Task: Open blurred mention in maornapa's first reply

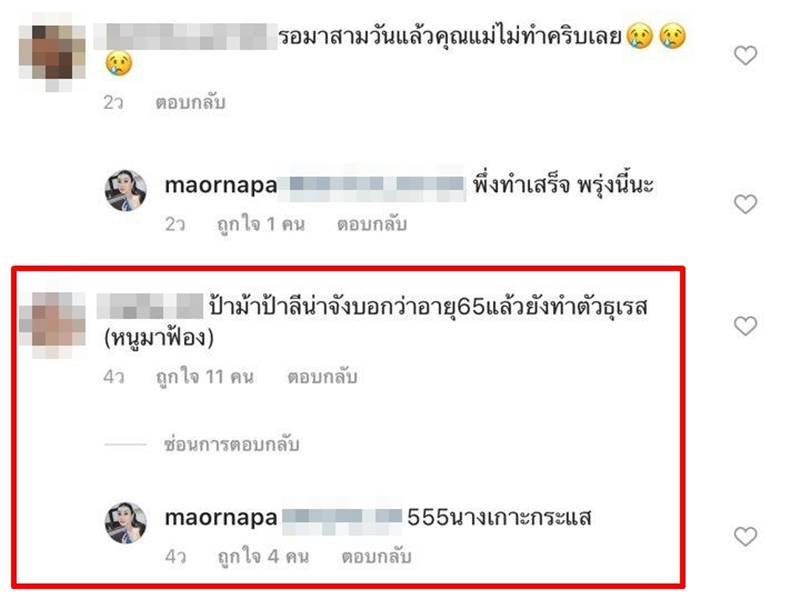Action: click(x=377, y=184)
